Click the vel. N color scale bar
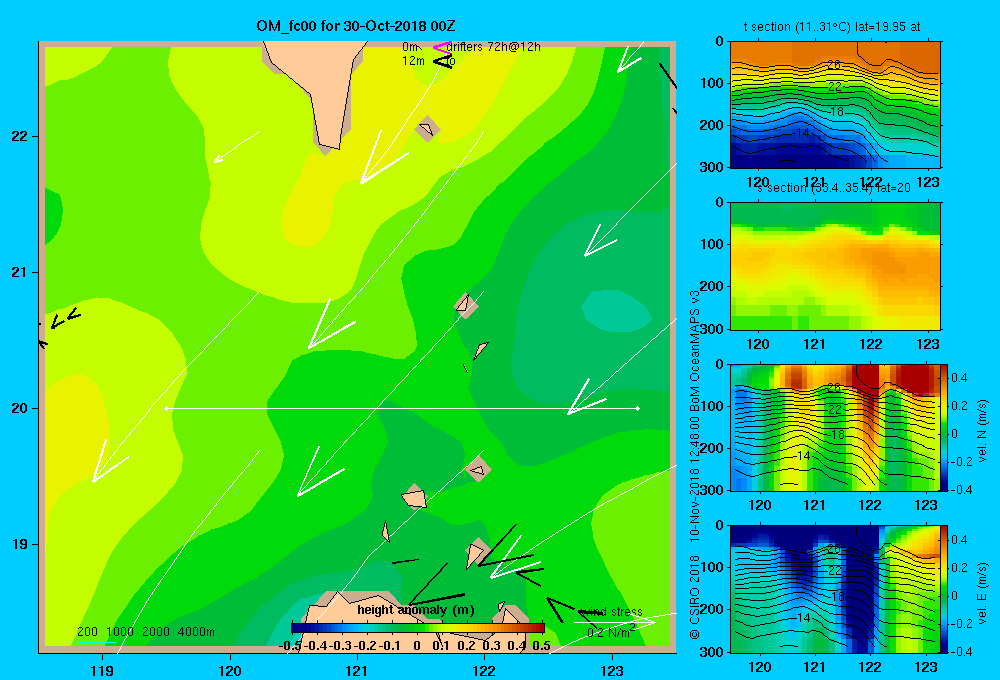 tap(945, 427)
